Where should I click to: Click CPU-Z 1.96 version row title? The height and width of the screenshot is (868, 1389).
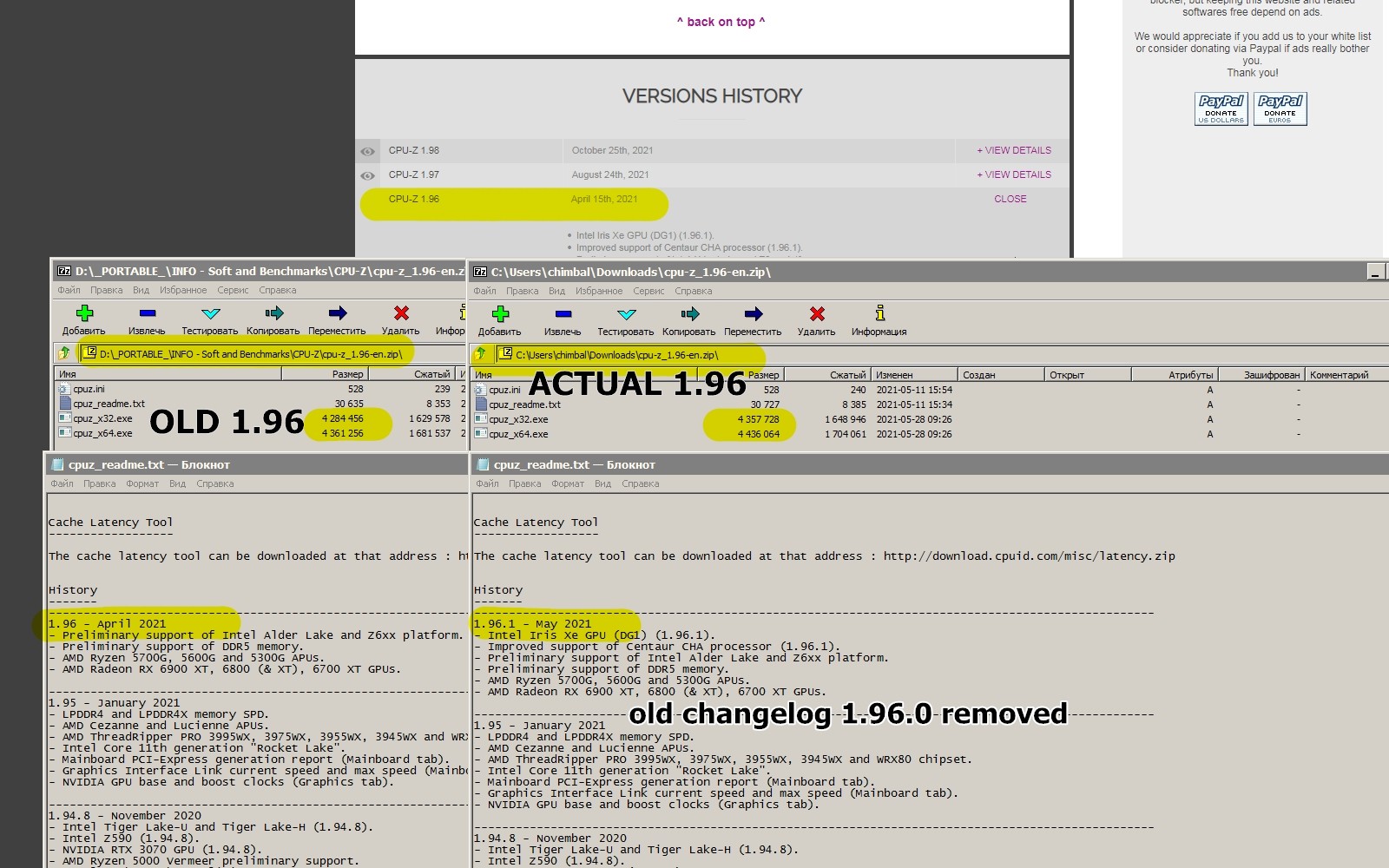(x=414, y=199)
